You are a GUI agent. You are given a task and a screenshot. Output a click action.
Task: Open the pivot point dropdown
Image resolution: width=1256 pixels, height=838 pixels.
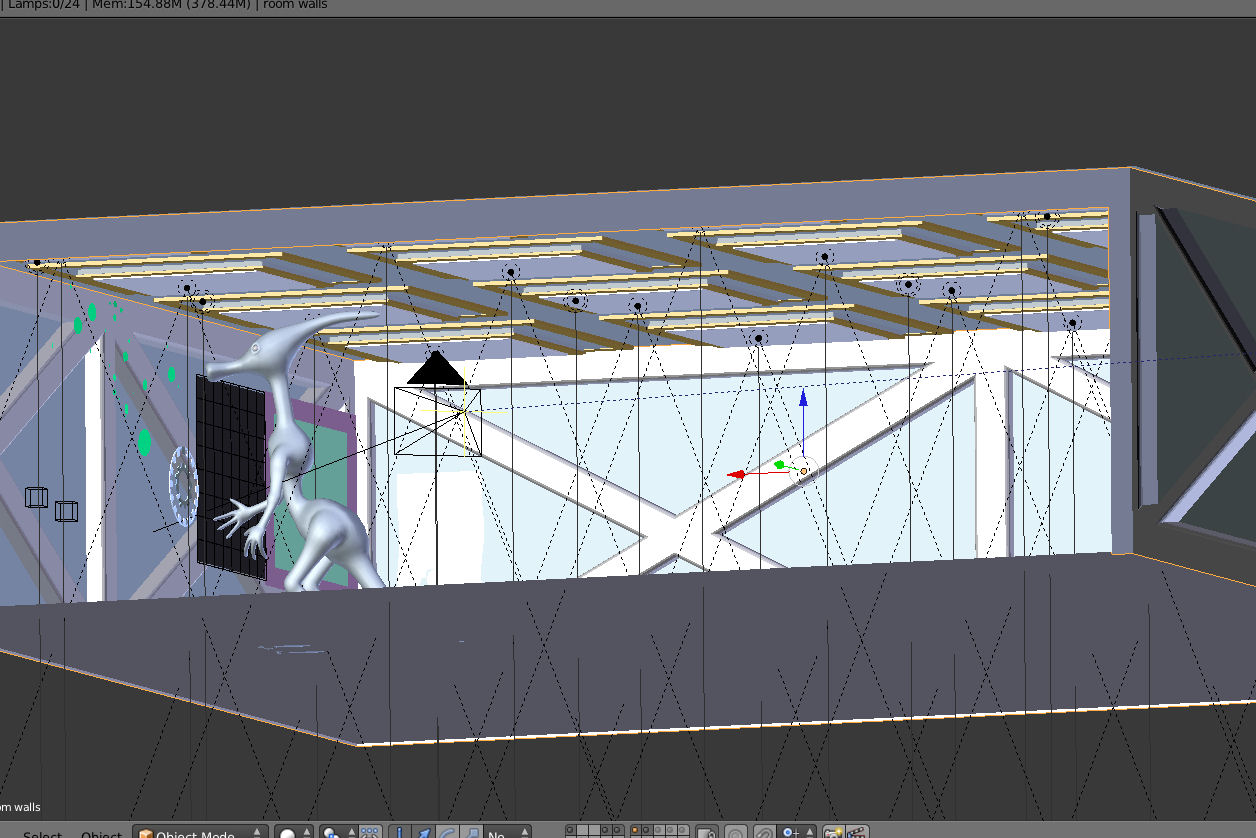click(x=338, y=833)
